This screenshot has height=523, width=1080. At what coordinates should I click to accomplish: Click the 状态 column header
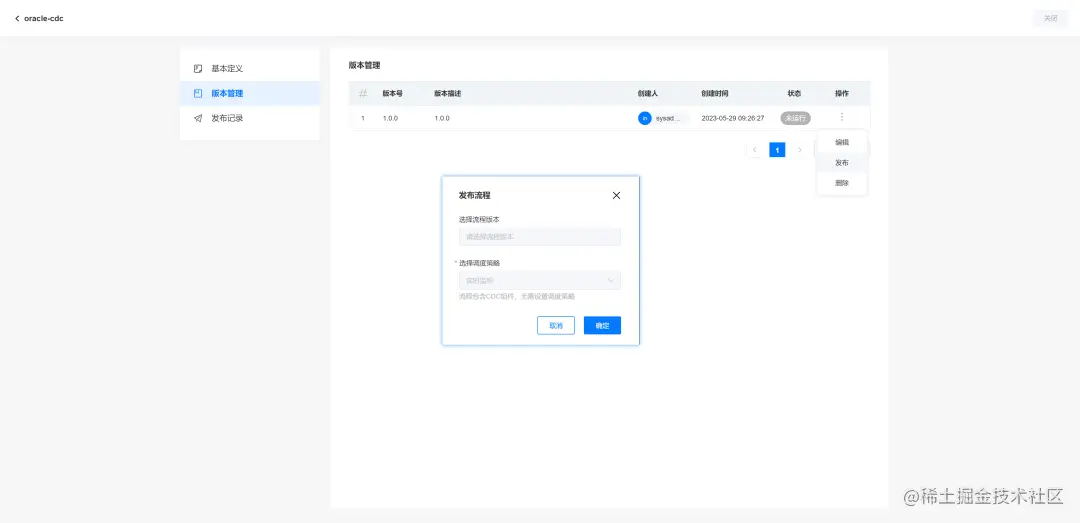(794, 93)
